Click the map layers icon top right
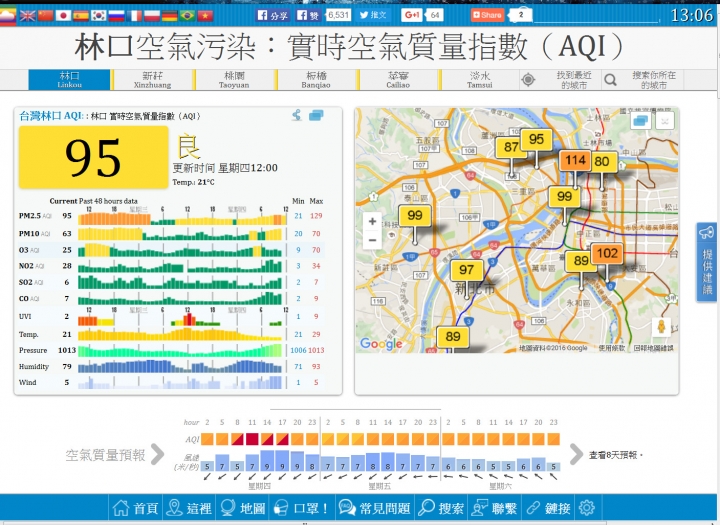 pyautogui.click(x=640, y=121)
